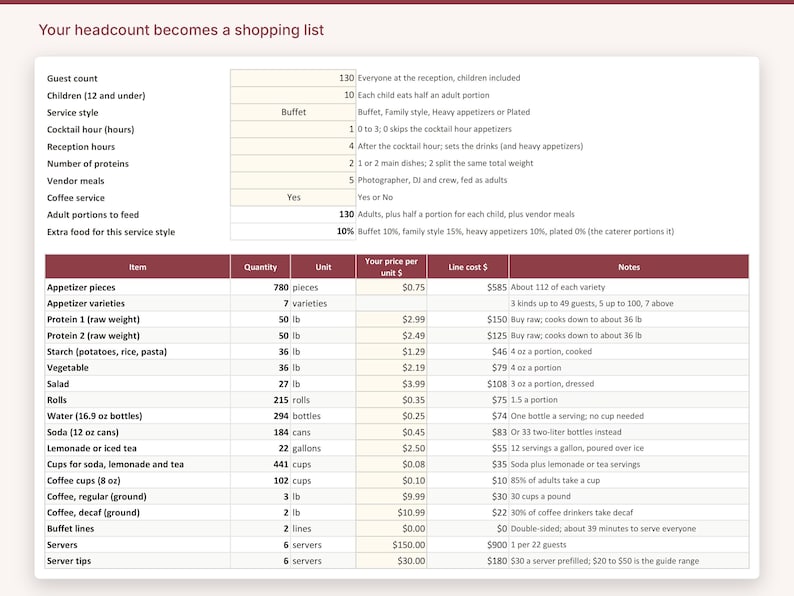Edit the Salad price $3.99
Viewport: 794px width, 596px height.
391,384
